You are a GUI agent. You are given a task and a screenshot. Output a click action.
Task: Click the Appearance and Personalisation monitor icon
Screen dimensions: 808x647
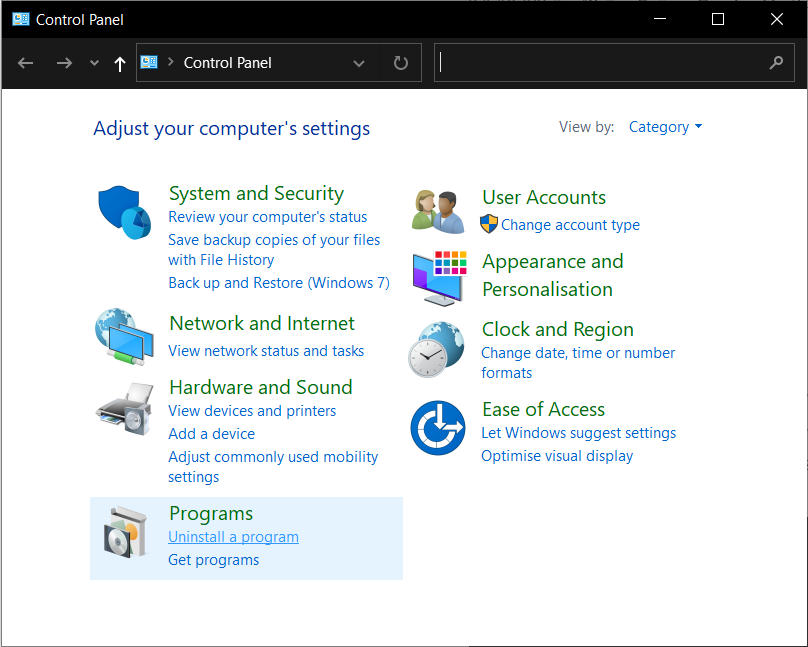[440, 278]
